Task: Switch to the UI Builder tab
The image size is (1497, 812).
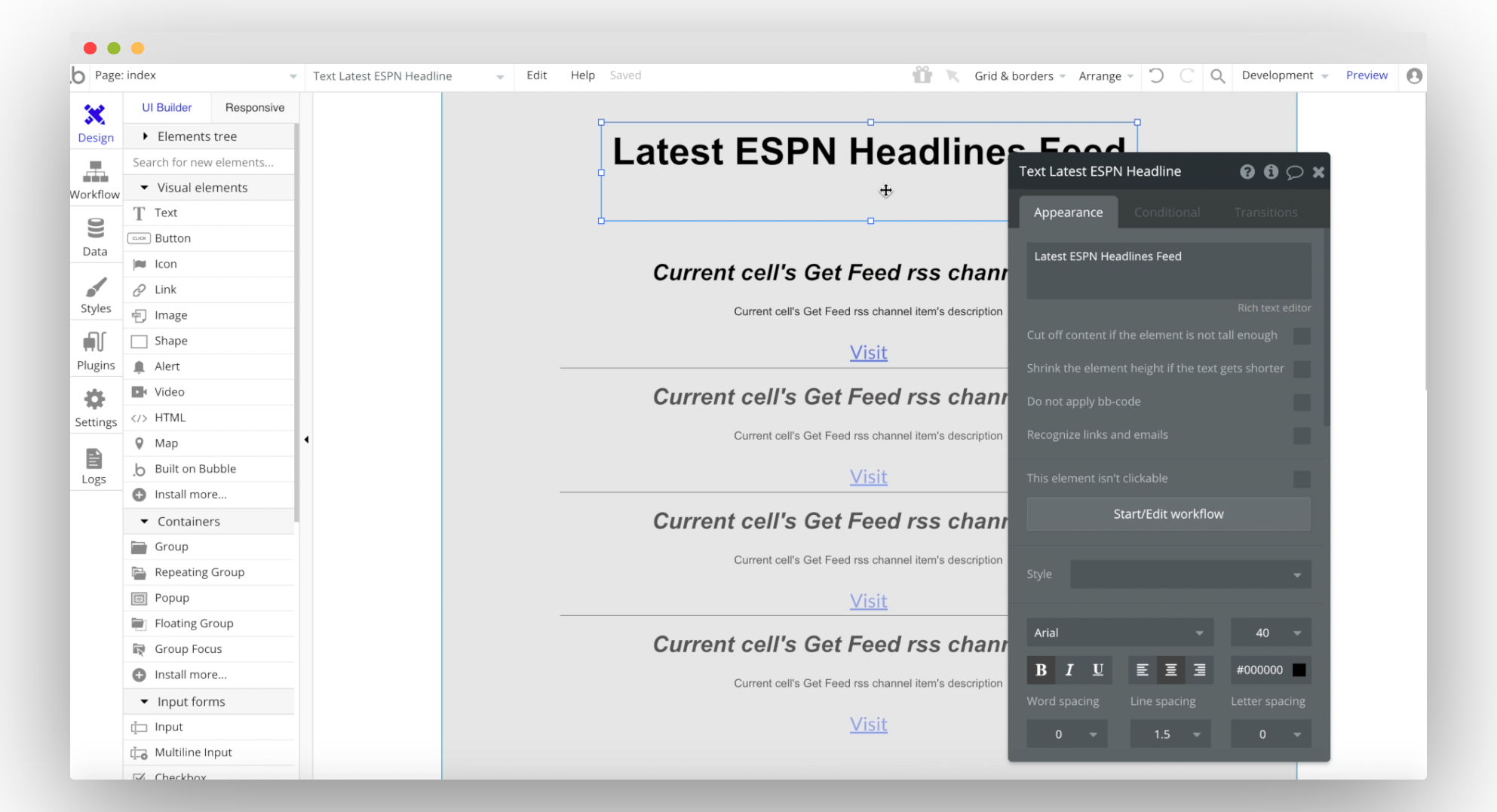Action: pos(167,108)
